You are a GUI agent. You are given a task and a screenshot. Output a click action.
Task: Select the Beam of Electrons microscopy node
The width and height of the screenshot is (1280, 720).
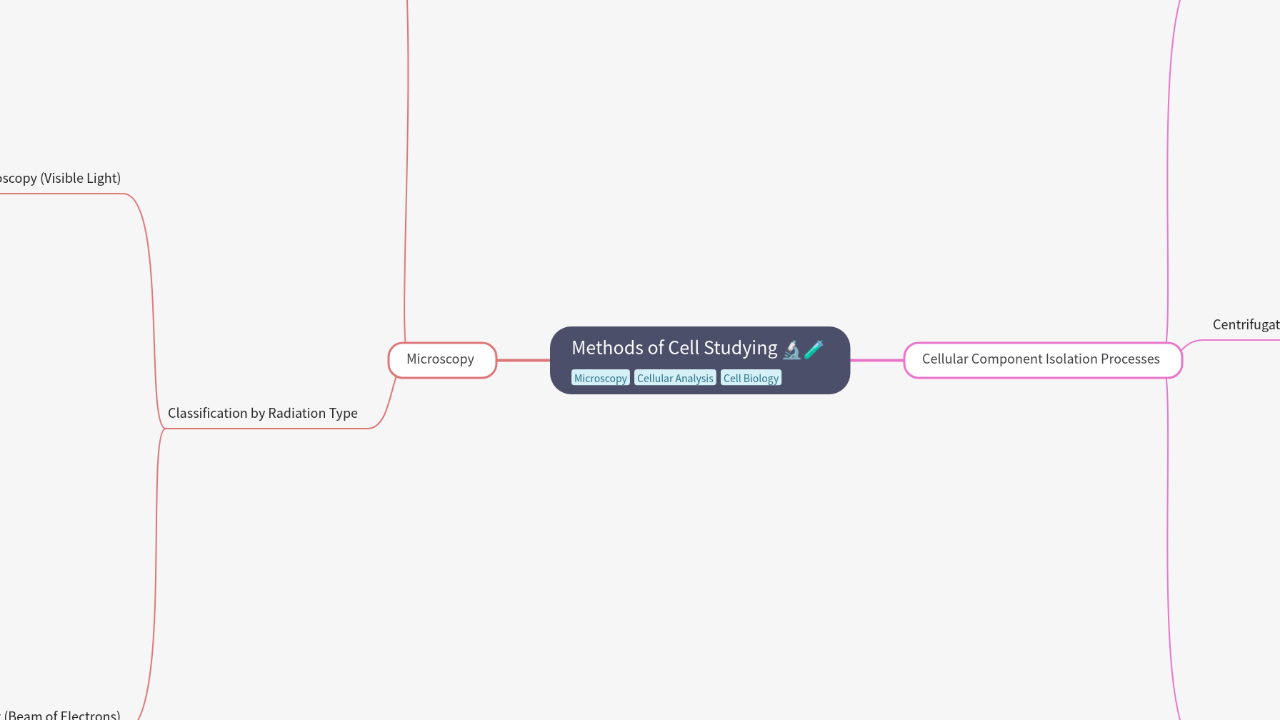click(x=60, y=714)
